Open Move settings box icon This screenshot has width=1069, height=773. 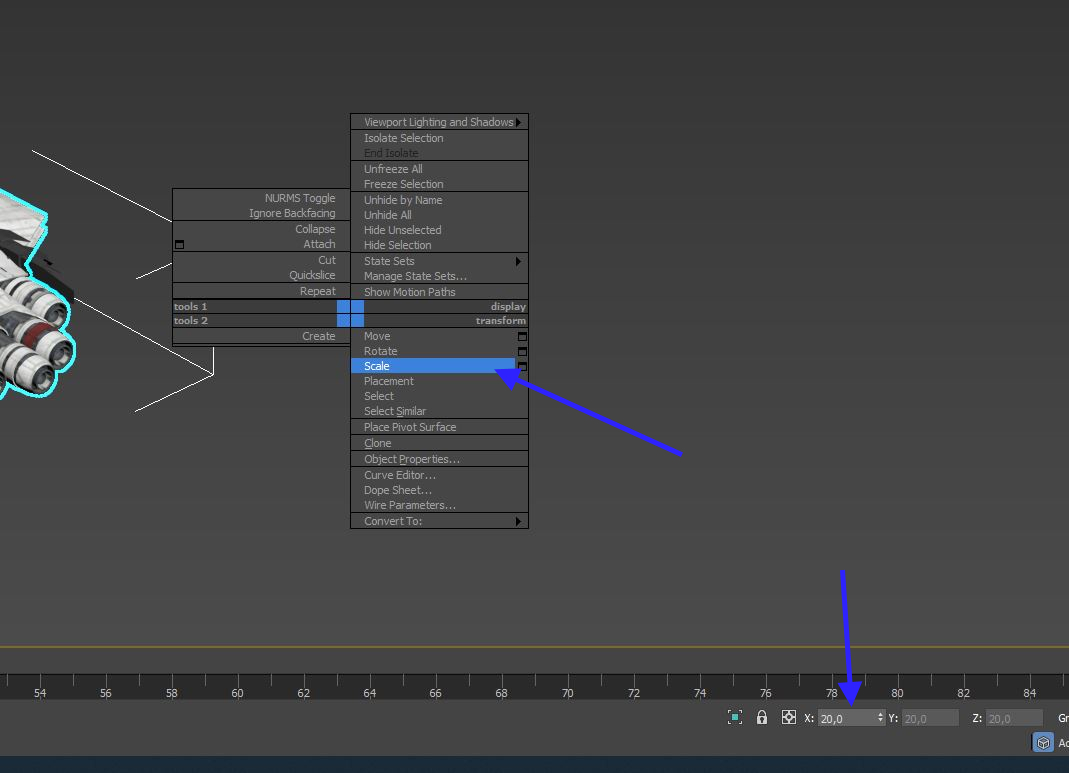tap(522, 337)
